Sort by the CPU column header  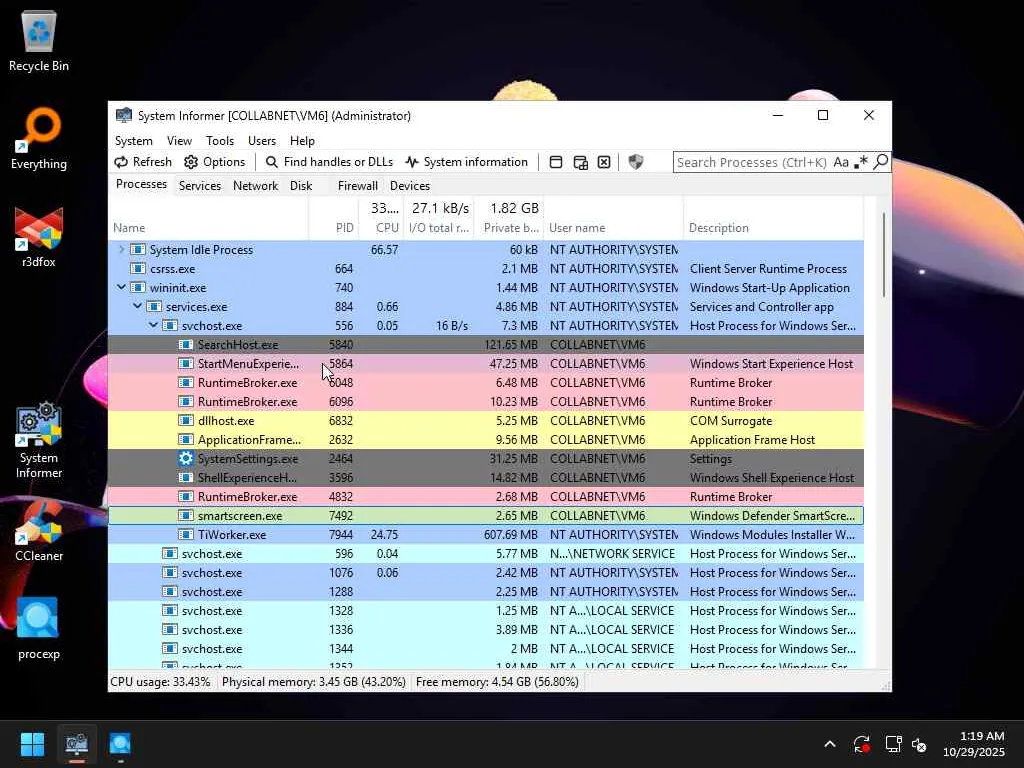pos(381,218)
